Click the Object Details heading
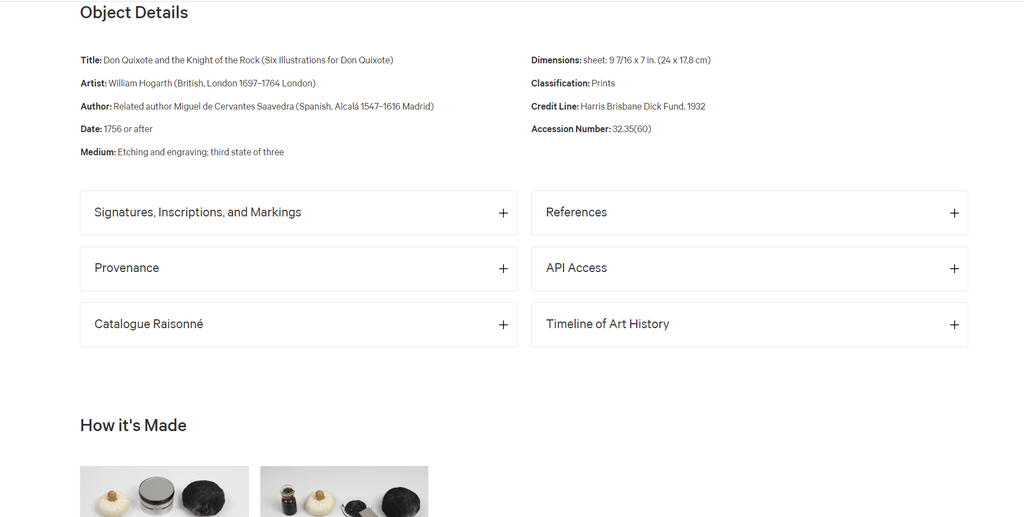Screen dimensions: 1024x517 click(x=134, y=12)
